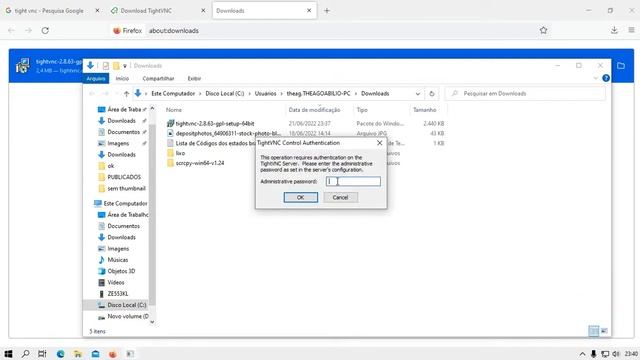Select Lista de Códigos dos estados file
Screen dimensions: 640x360
click(211, 143)
